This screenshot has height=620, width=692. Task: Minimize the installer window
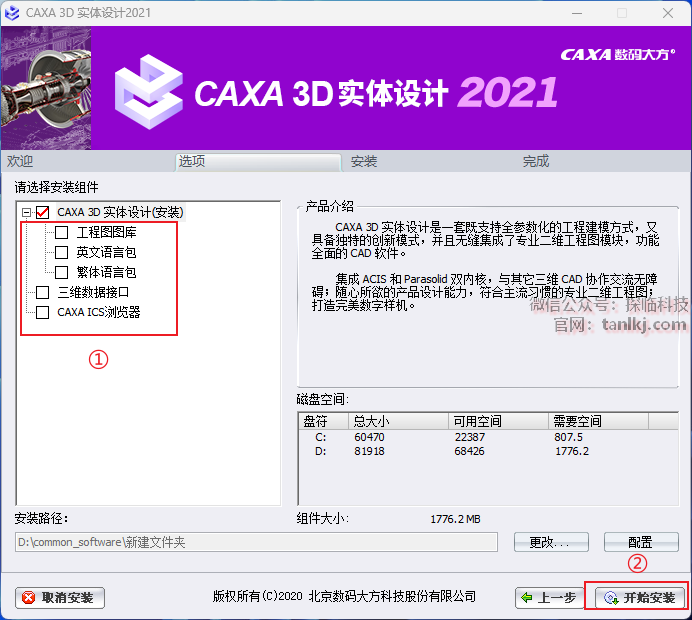tap(577, 13)
